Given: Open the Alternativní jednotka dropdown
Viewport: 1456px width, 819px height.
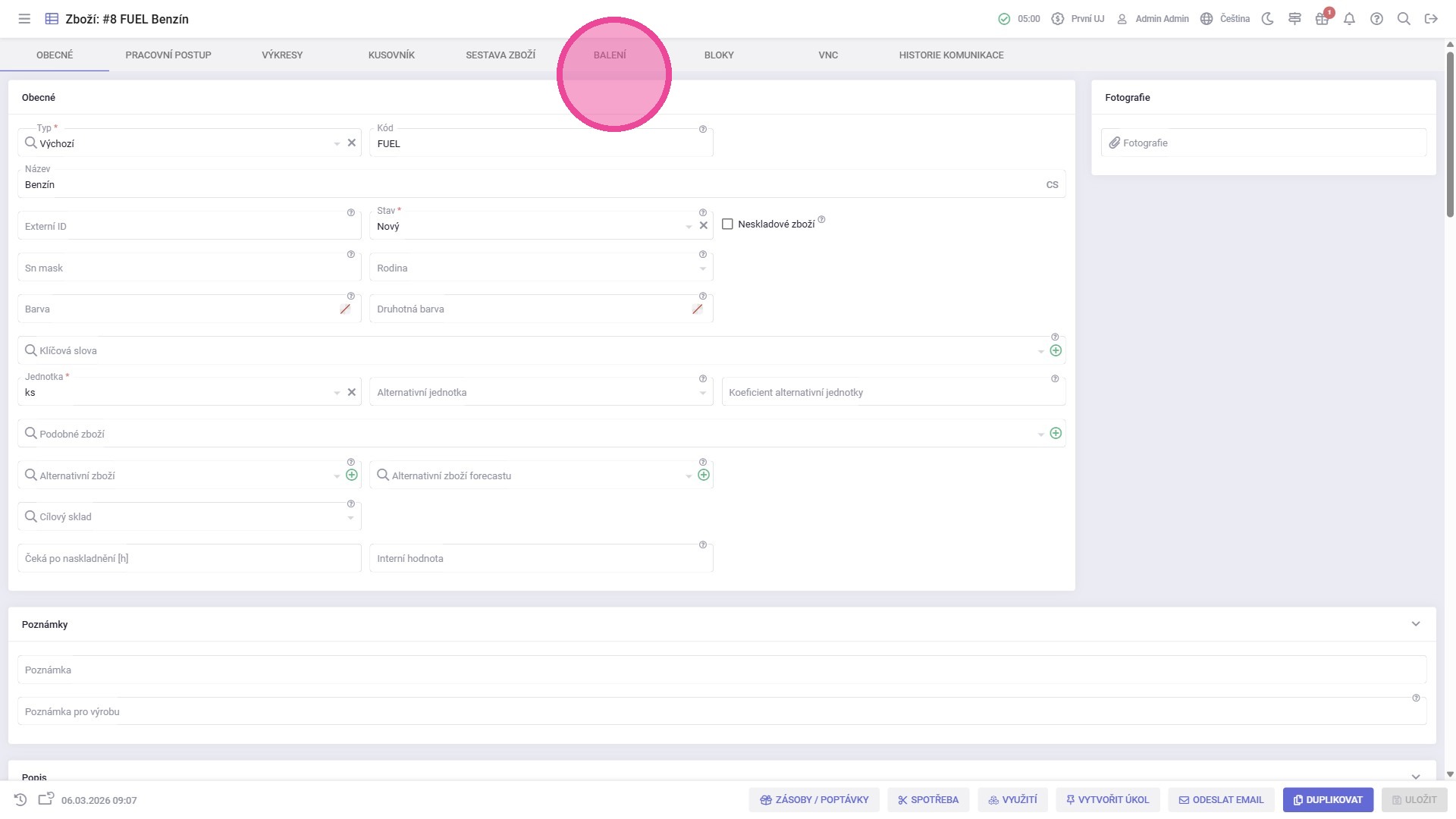Looking at the screenshot, I should 702,393.
